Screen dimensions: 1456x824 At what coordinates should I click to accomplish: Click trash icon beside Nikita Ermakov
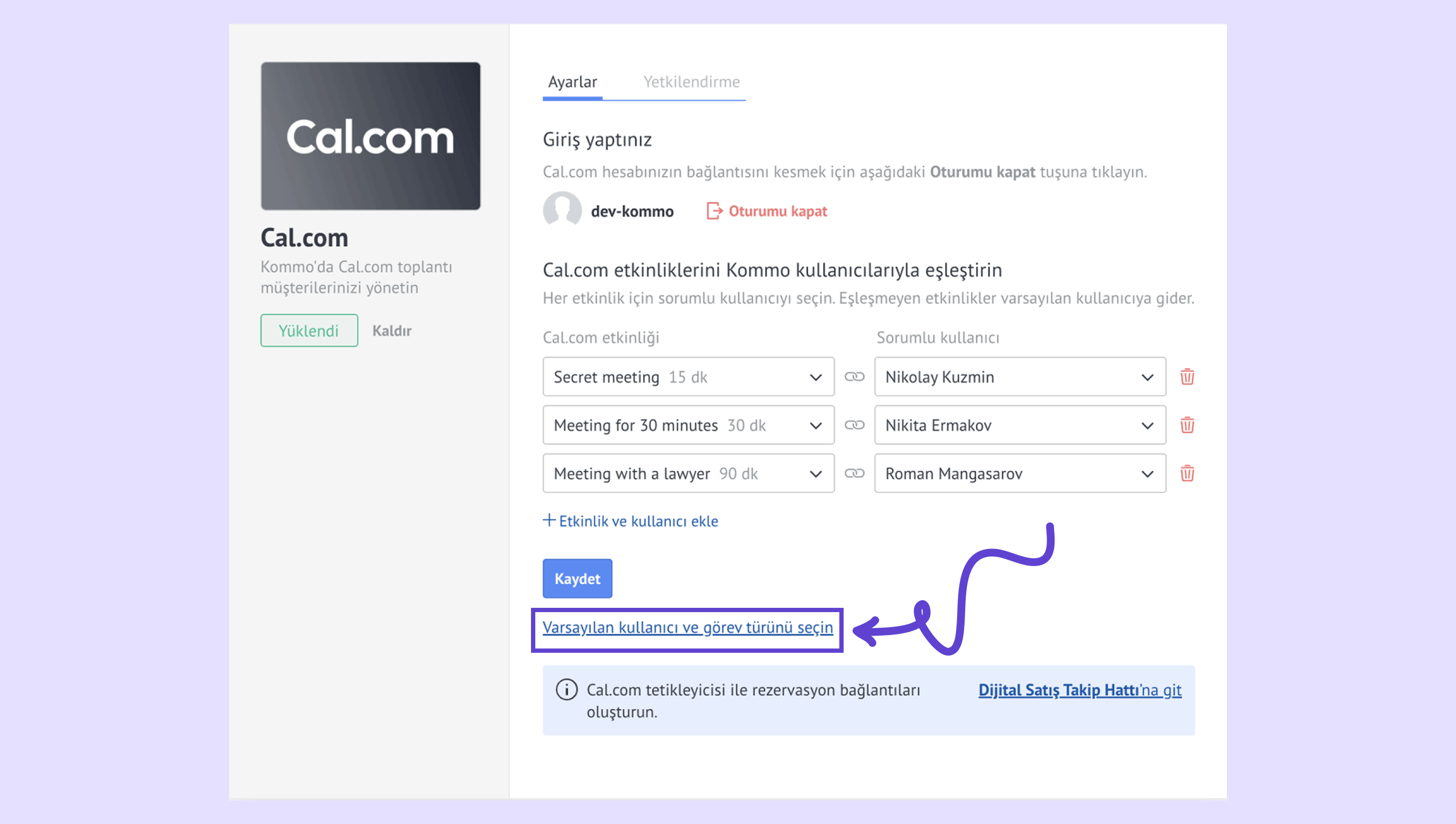[x=1187, y=424]
